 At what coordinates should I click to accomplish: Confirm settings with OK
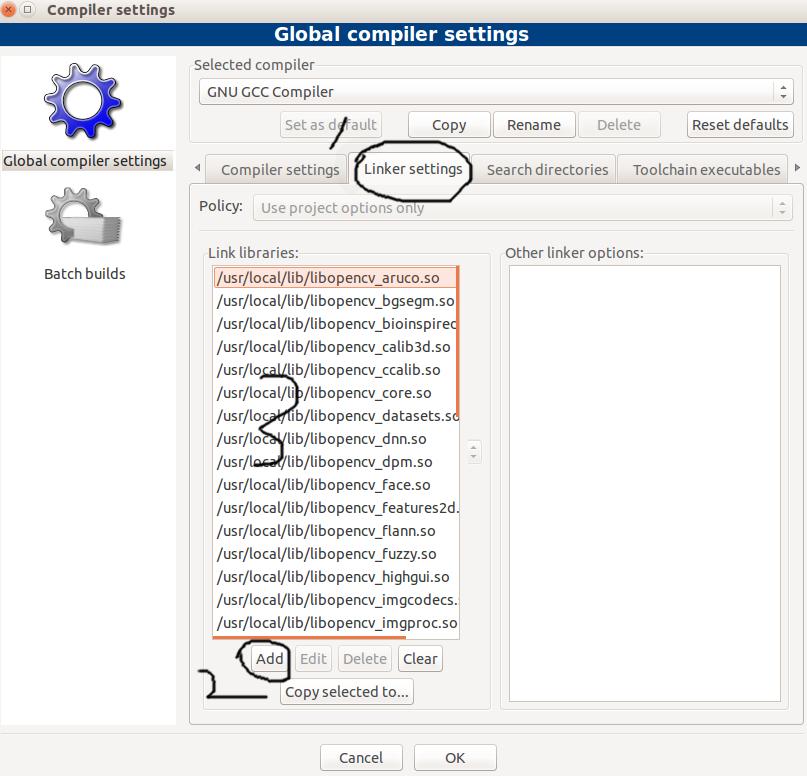click(455, 757)
